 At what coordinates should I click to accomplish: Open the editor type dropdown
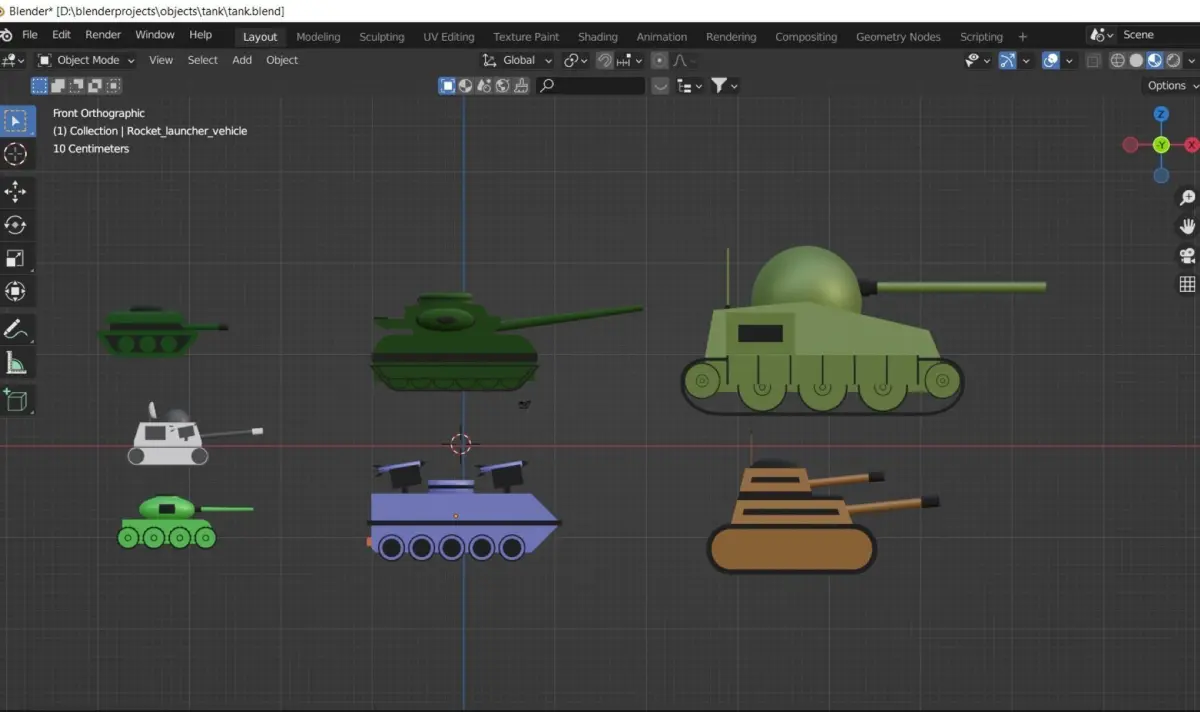(x=14, y=60)
